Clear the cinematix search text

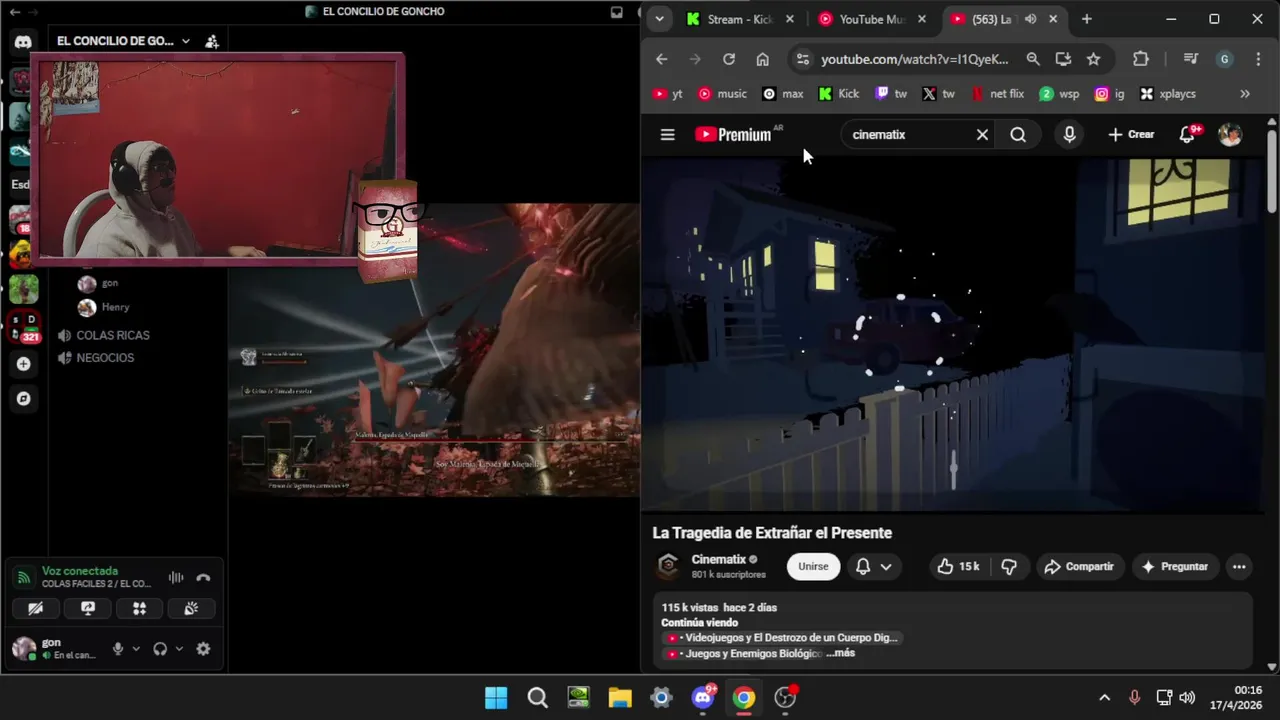click(x=982, y=135)
